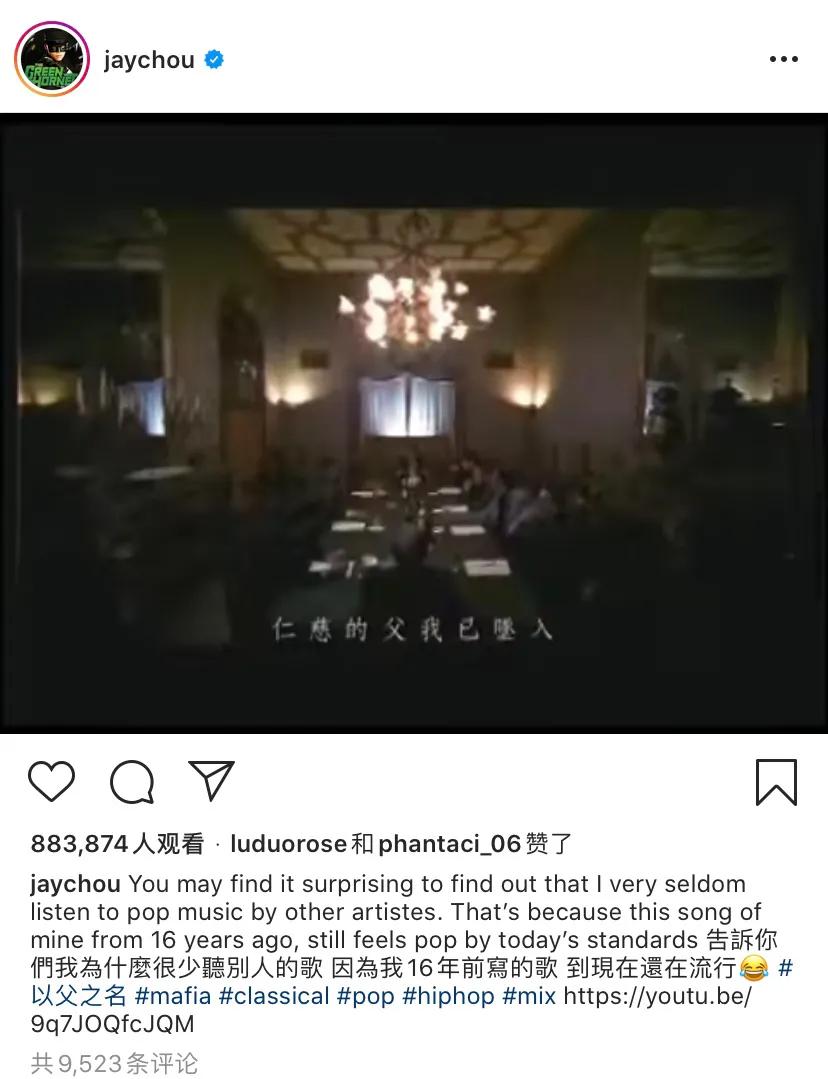Open jaychou's Green Hornet profile picture
Screen dimensions: 828x1079
pos(52,59)
